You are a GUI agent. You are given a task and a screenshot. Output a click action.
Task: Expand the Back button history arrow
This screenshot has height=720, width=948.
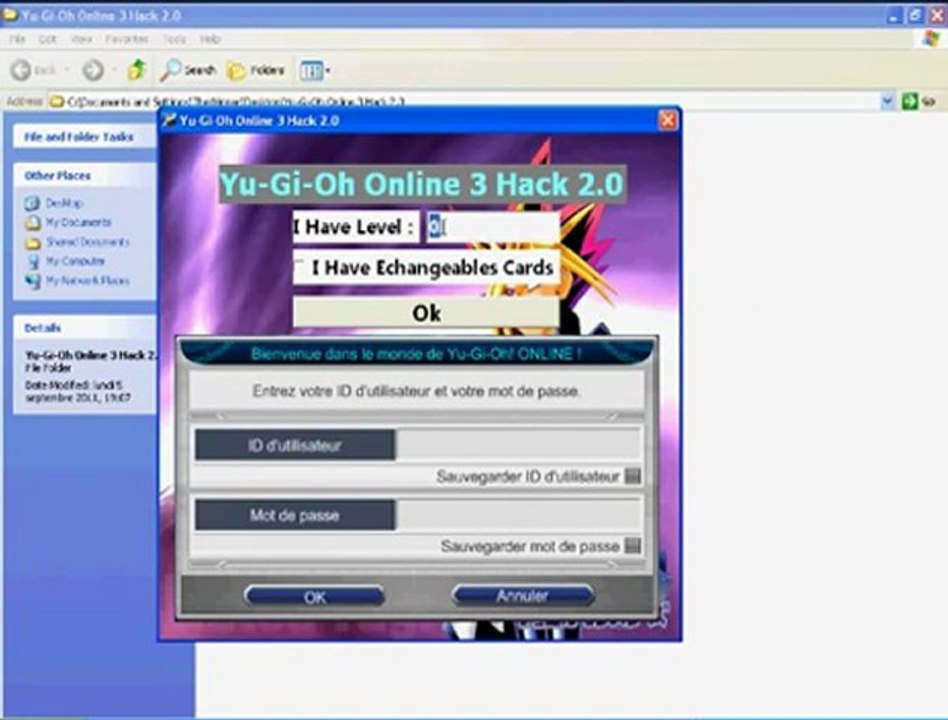[x=67, y=70]
